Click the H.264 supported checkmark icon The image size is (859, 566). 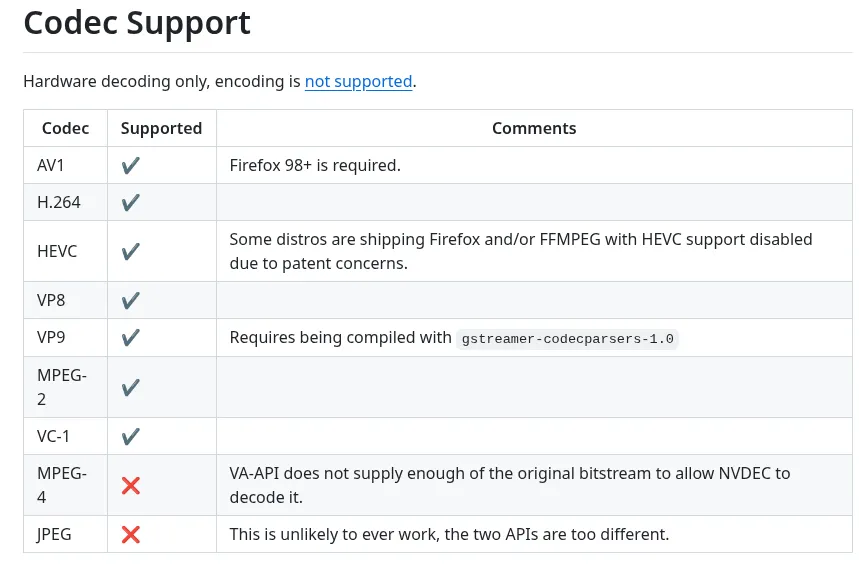pos(130,202)
